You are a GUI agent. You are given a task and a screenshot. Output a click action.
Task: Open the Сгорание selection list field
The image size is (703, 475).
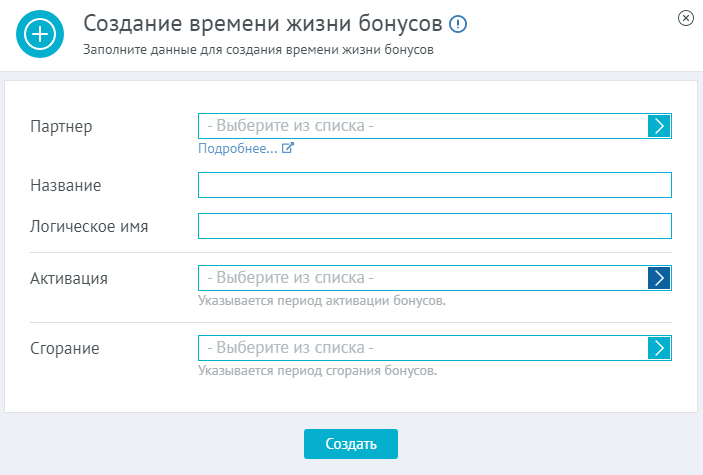[x=434, y=348]
